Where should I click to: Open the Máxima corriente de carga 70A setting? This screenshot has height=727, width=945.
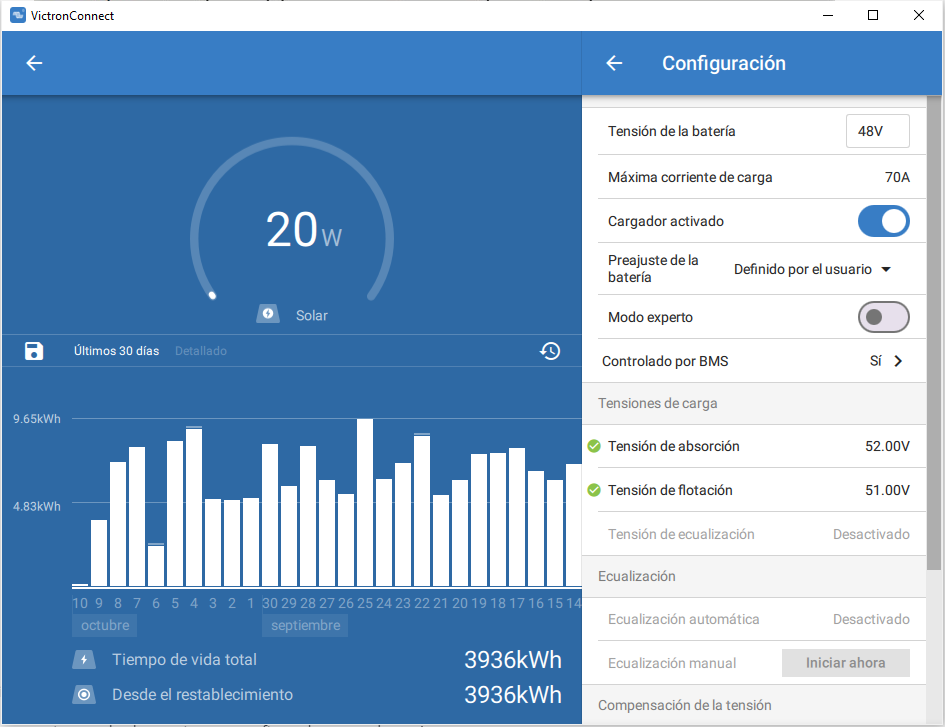(897, 177)
